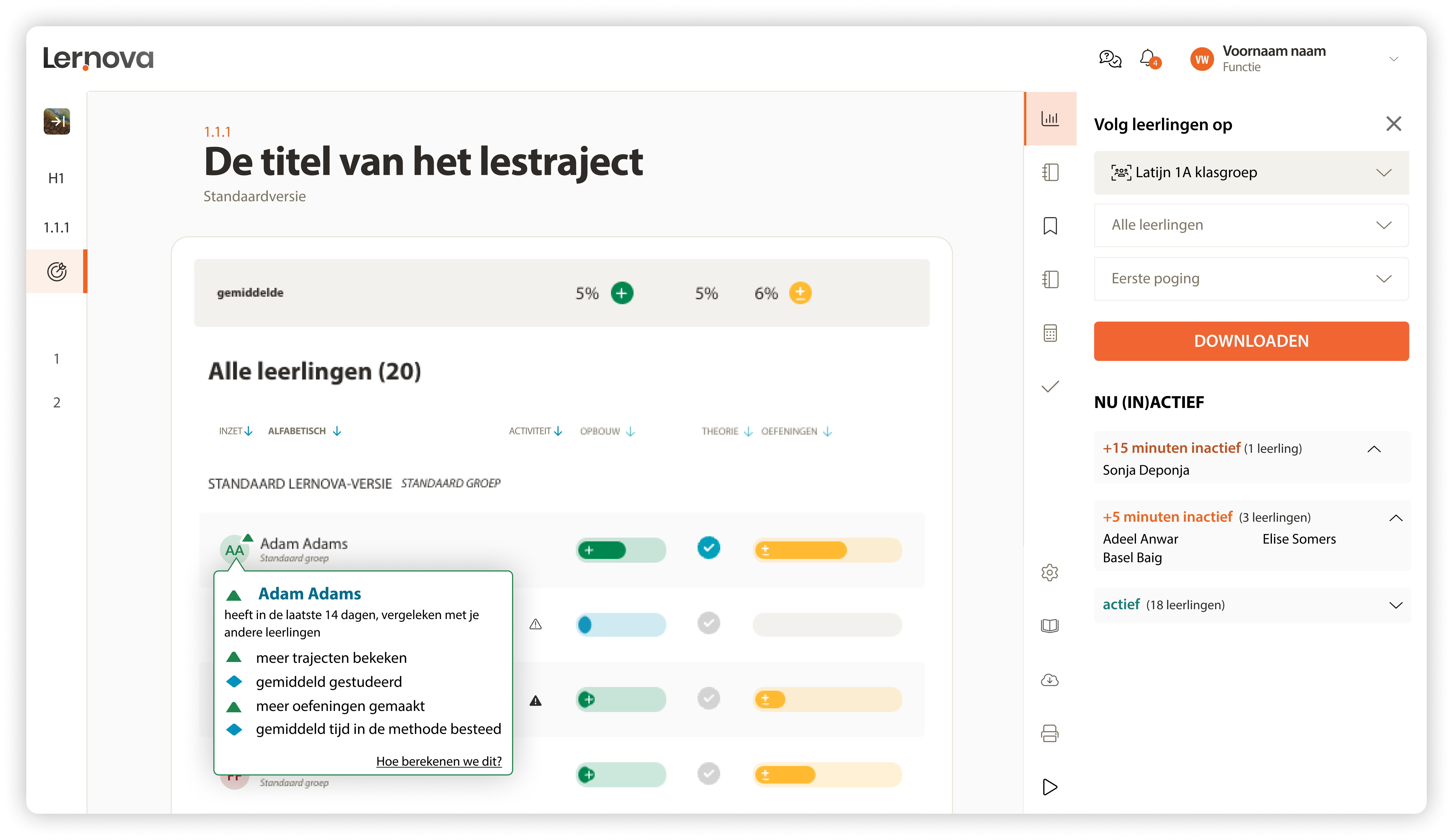Open the upper notebook tool icon
Viewport: 1453px width, 840px height.
coord(1050,172)
